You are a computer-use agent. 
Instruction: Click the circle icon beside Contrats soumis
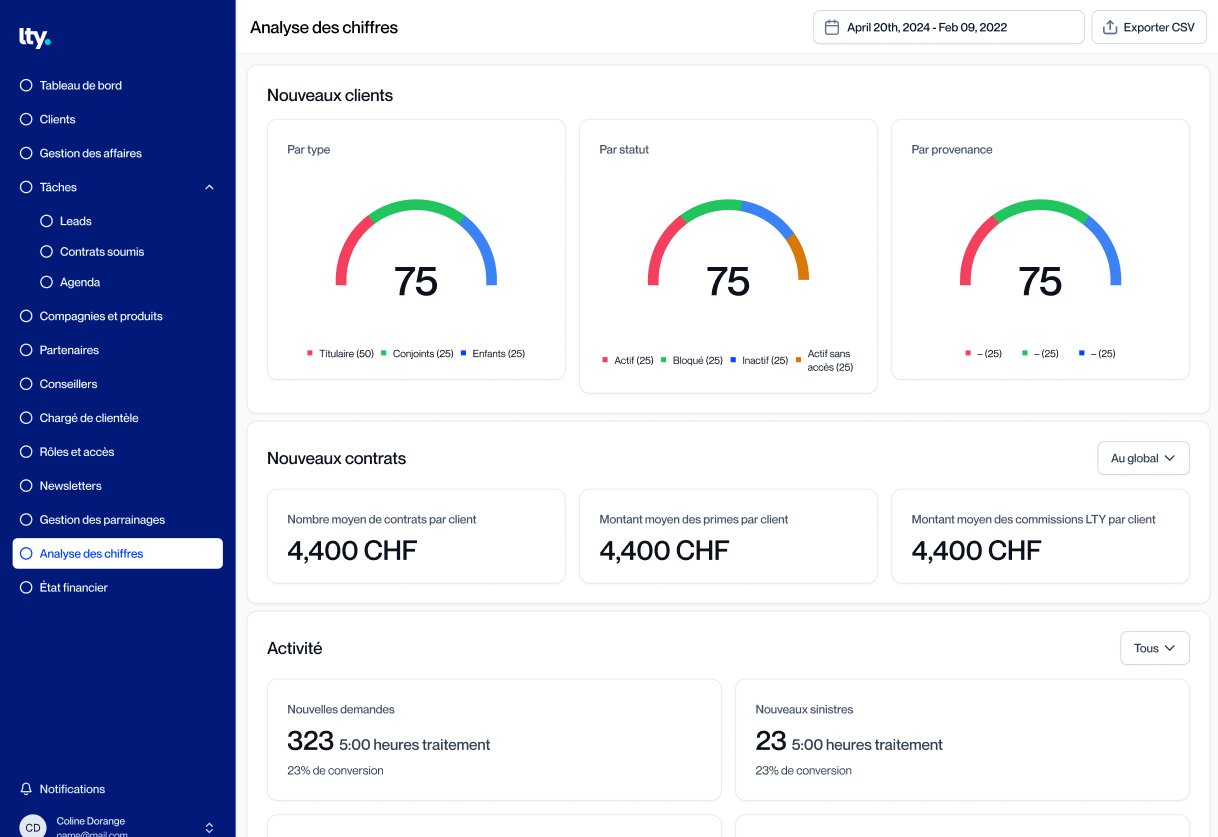point(46,252)
